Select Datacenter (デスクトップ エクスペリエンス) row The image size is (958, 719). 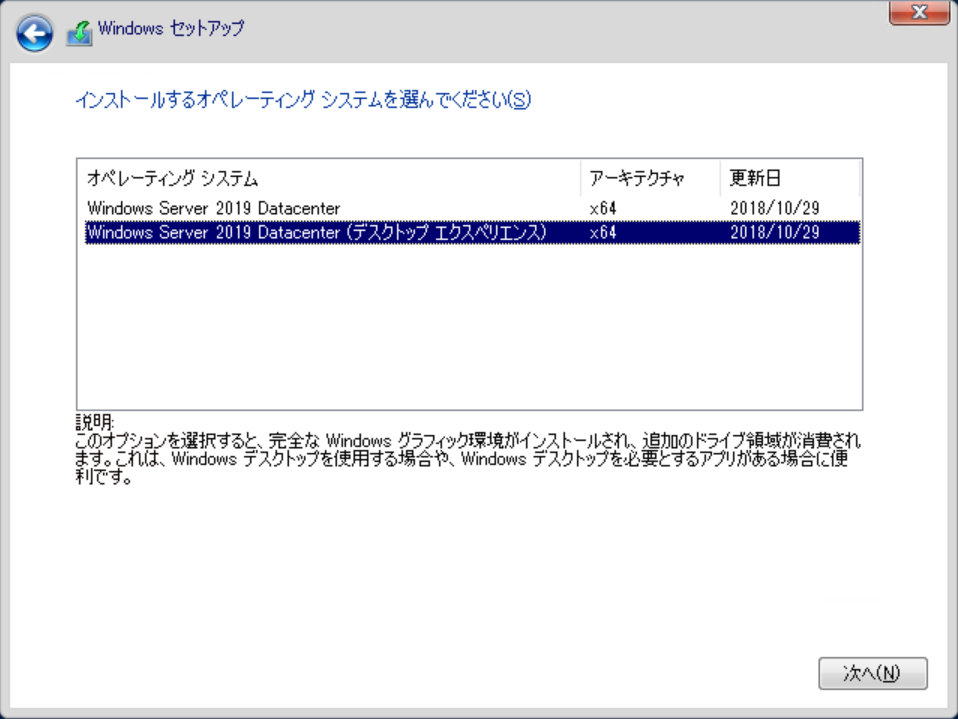click(472, 233)
